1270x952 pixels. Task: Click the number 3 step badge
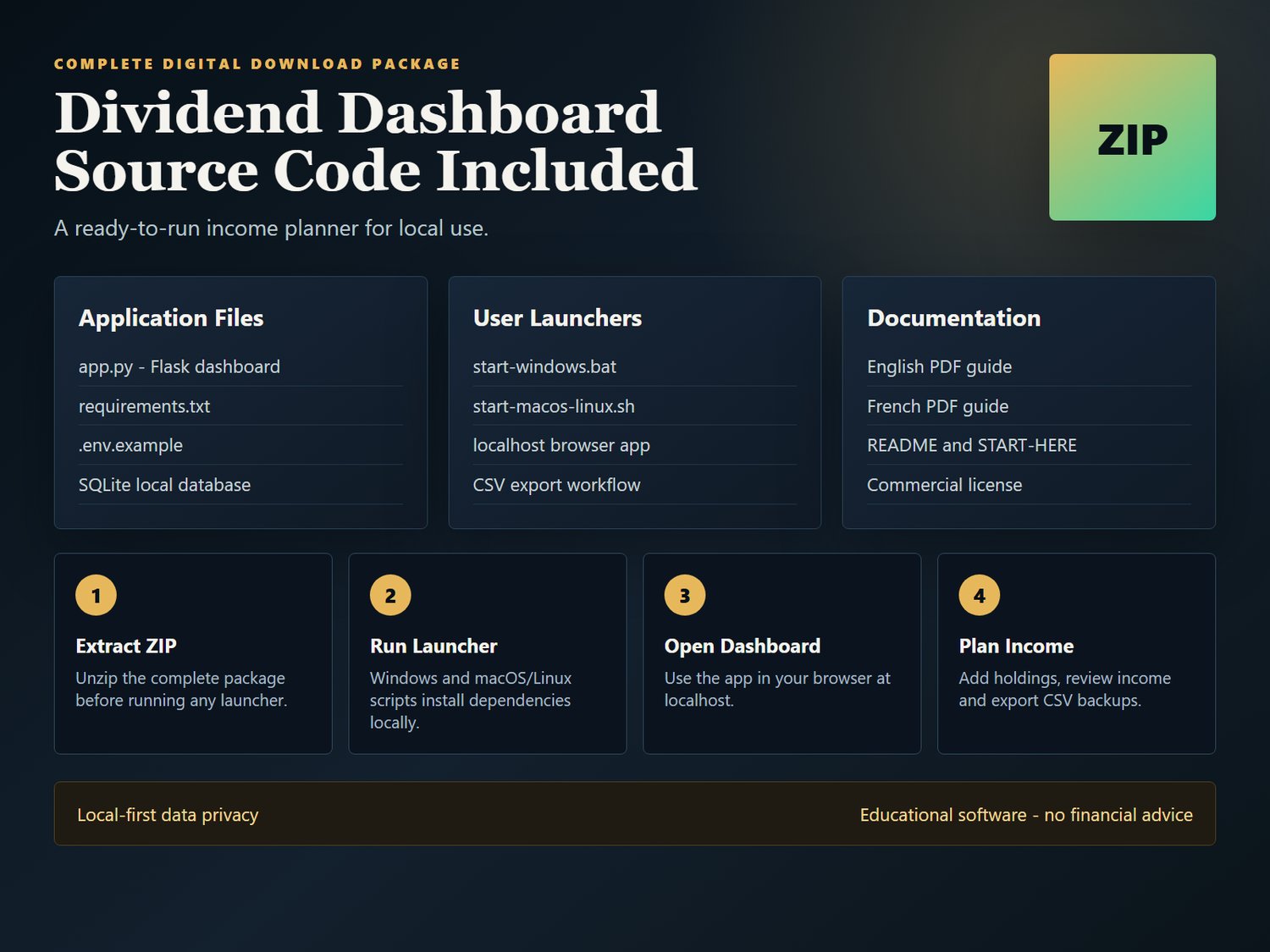coord(685,596)
